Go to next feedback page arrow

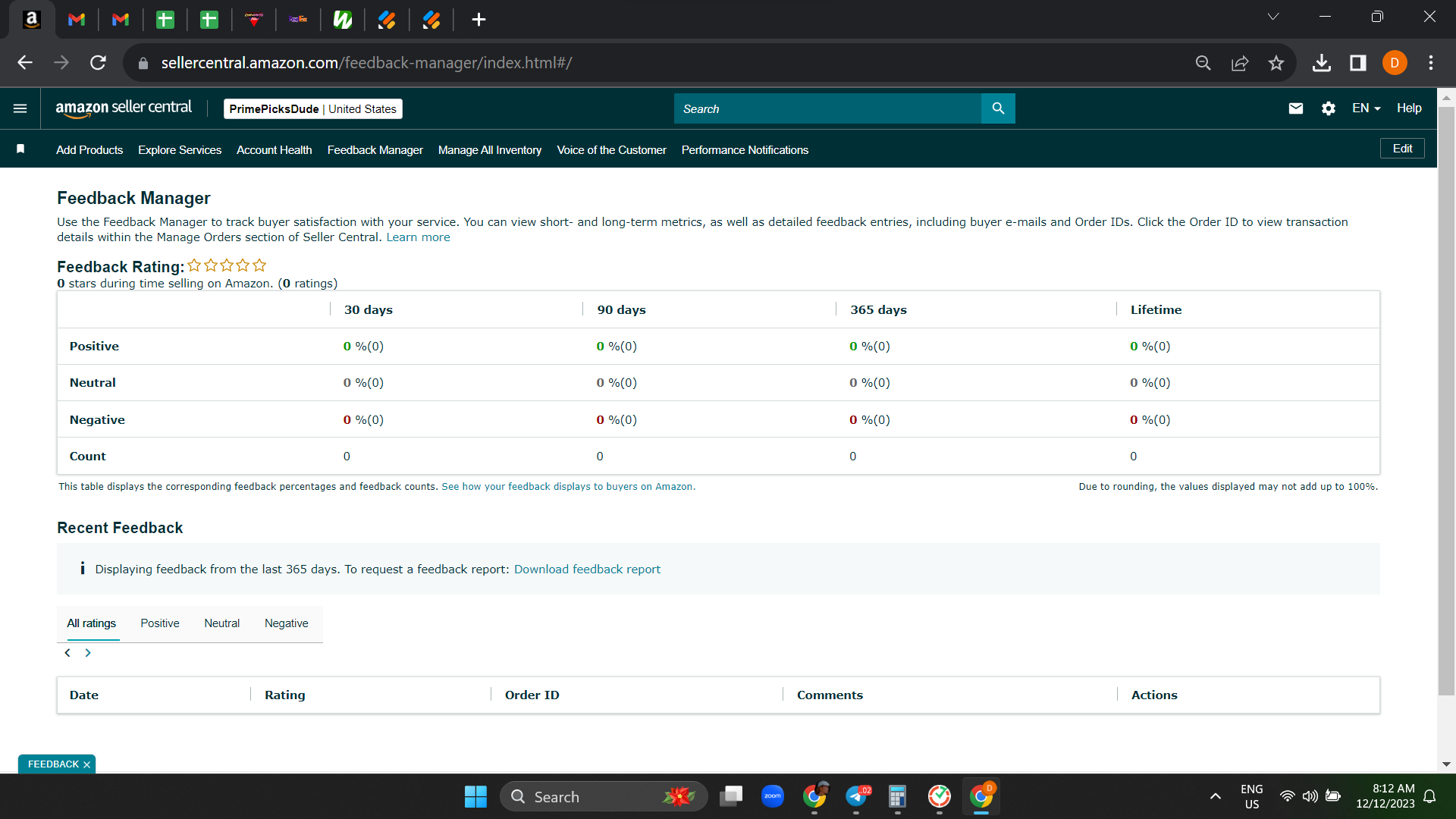point(88,653)
